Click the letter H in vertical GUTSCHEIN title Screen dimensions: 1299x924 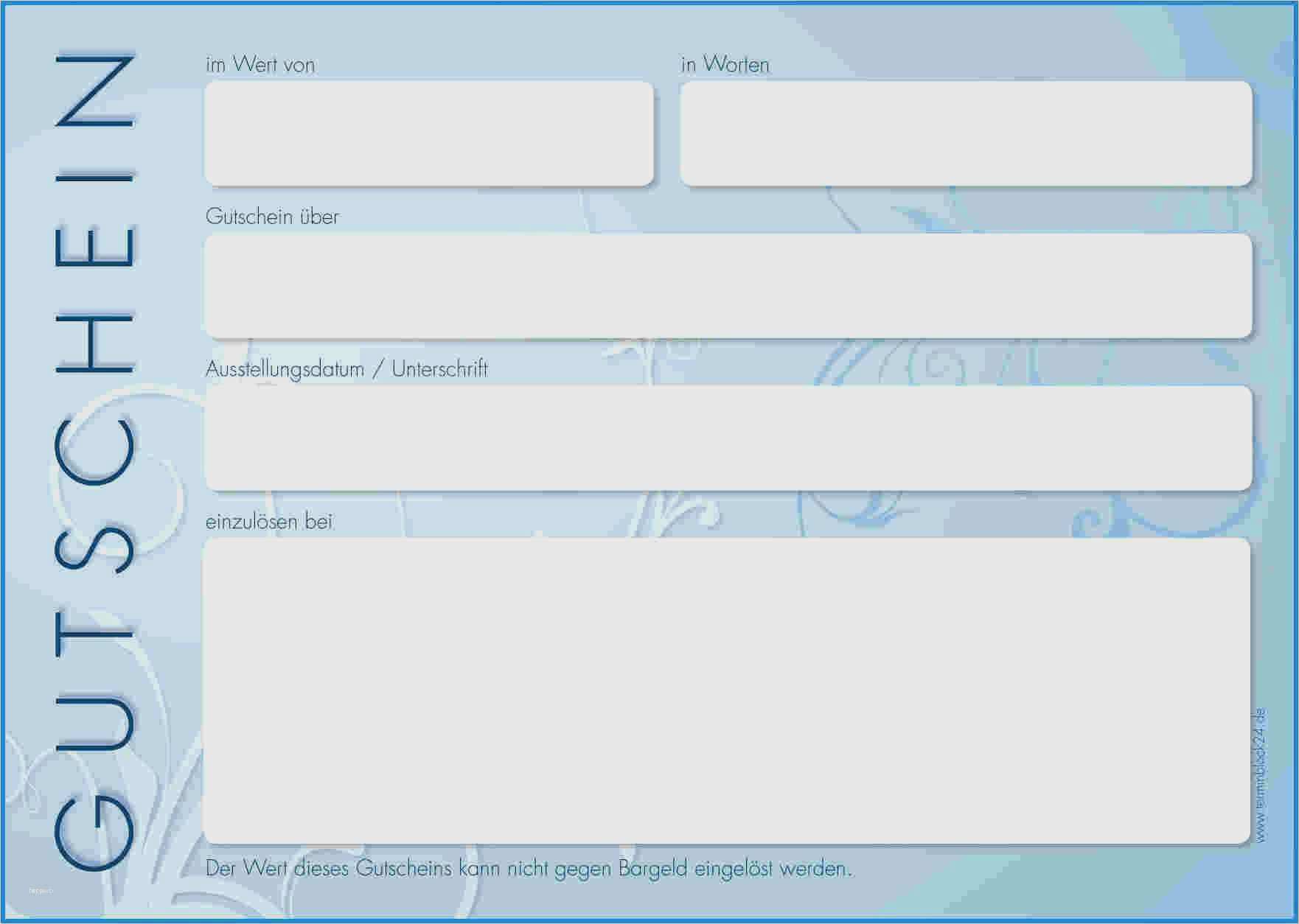pyautogui.click(x=94, y=343)
